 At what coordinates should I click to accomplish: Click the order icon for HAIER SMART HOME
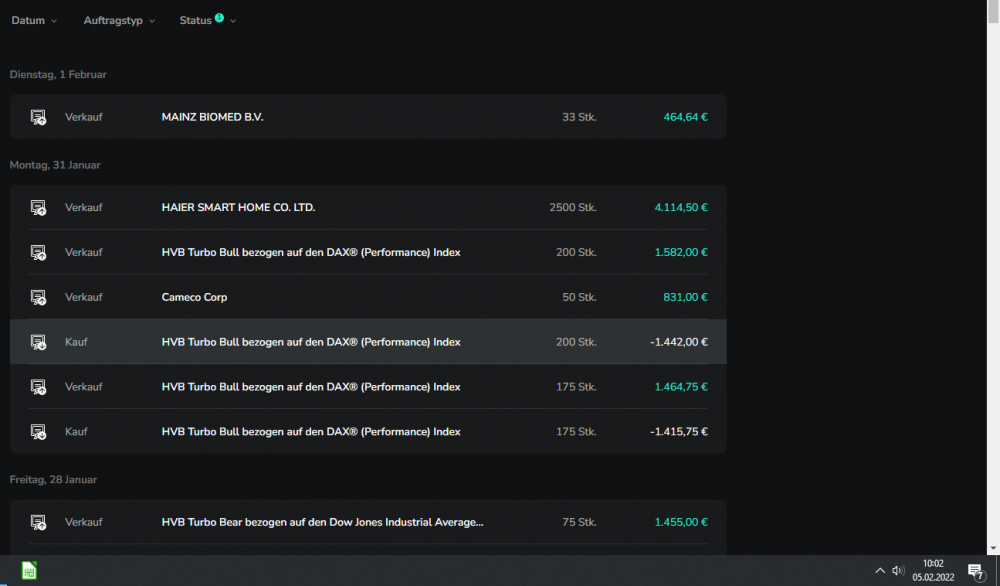click(38, 208)
